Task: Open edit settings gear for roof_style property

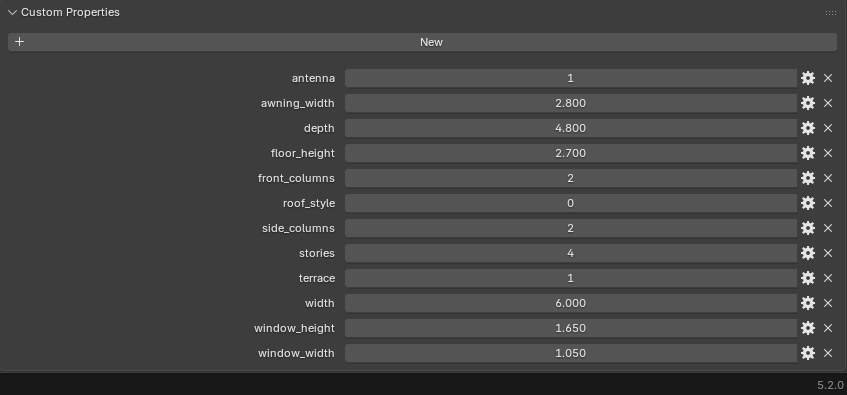Action: click(x=808, y=203)
